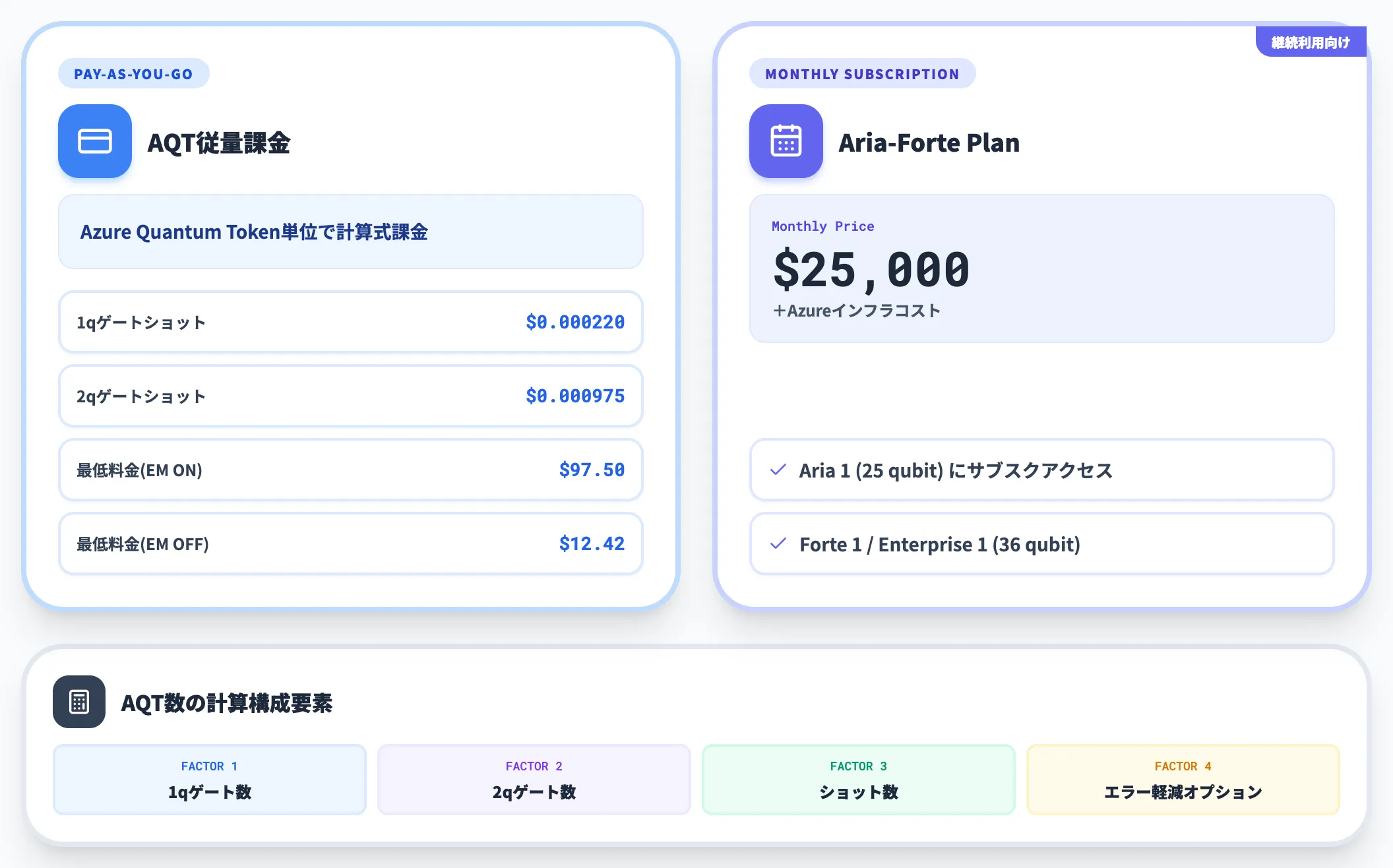Click the AQT従量課金 heading

click(219, 142)
